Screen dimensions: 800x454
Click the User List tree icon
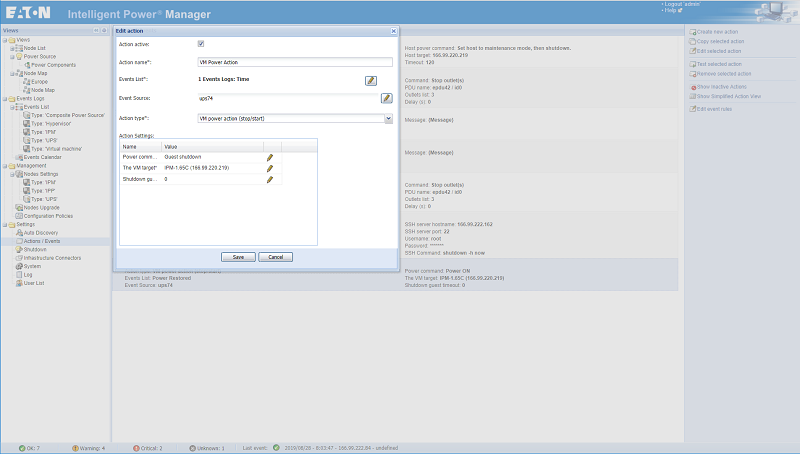point(19,283)
